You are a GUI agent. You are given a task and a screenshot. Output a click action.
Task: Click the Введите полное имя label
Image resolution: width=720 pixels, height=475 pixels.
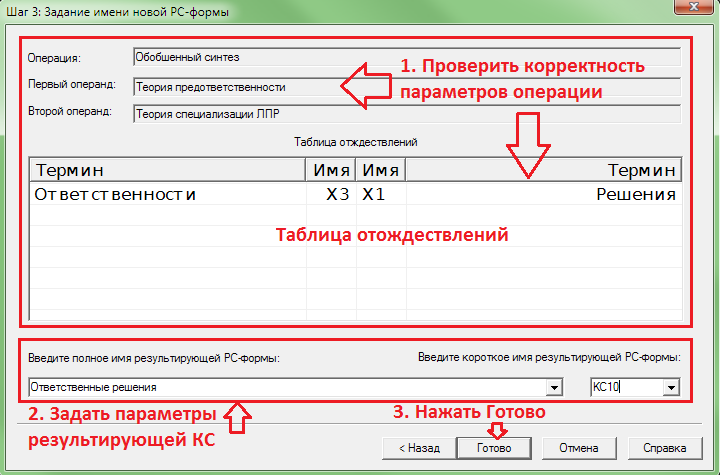(x=154, y=358)
